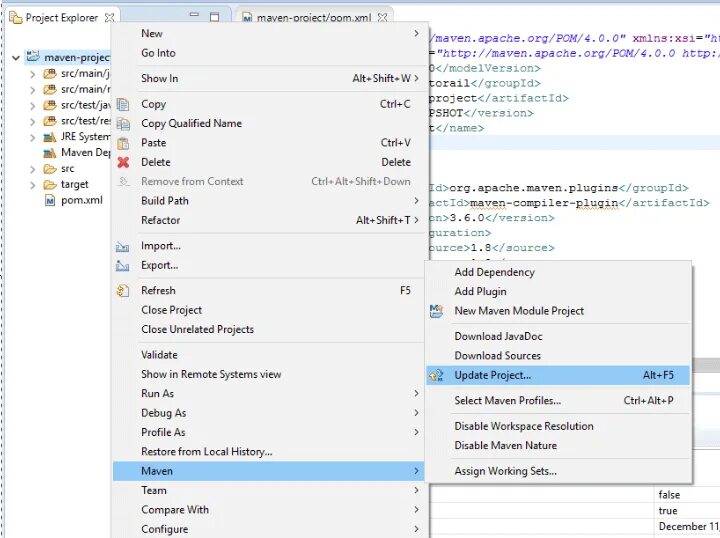Screen dimensions: 720x538
Task: Switch to the maven-project/pom.xml tab
Action: pyautogui.click(x=314, y=18)
